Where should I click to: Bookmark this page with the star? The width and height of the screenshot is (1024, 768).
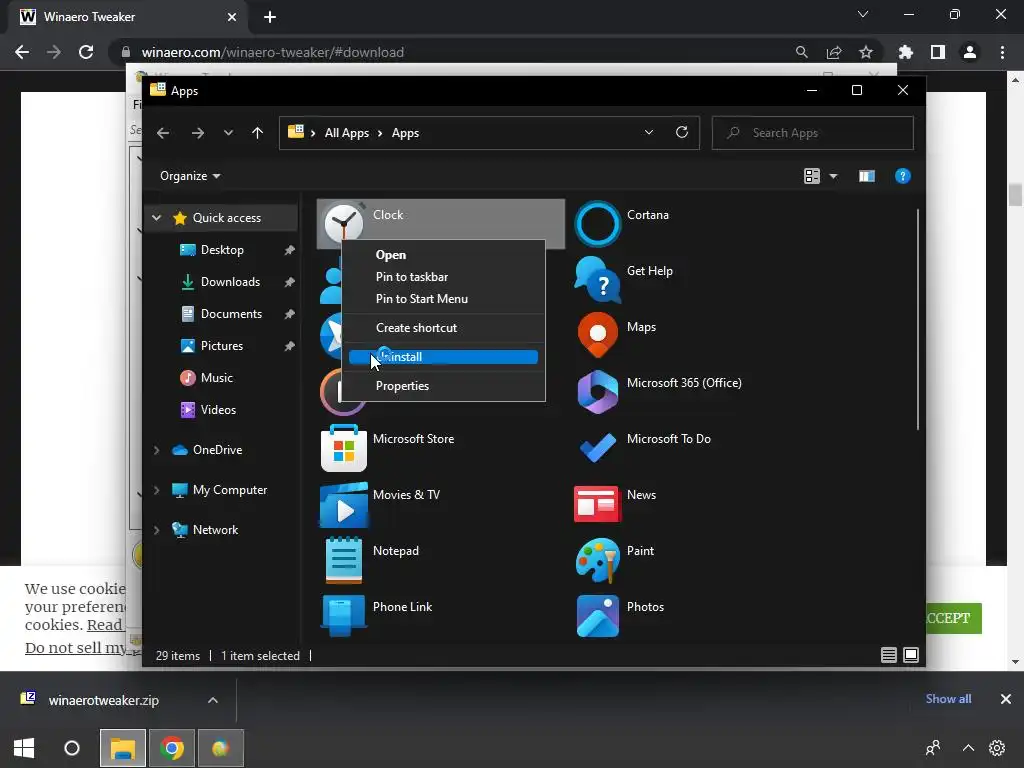click(x=865, y=52)
